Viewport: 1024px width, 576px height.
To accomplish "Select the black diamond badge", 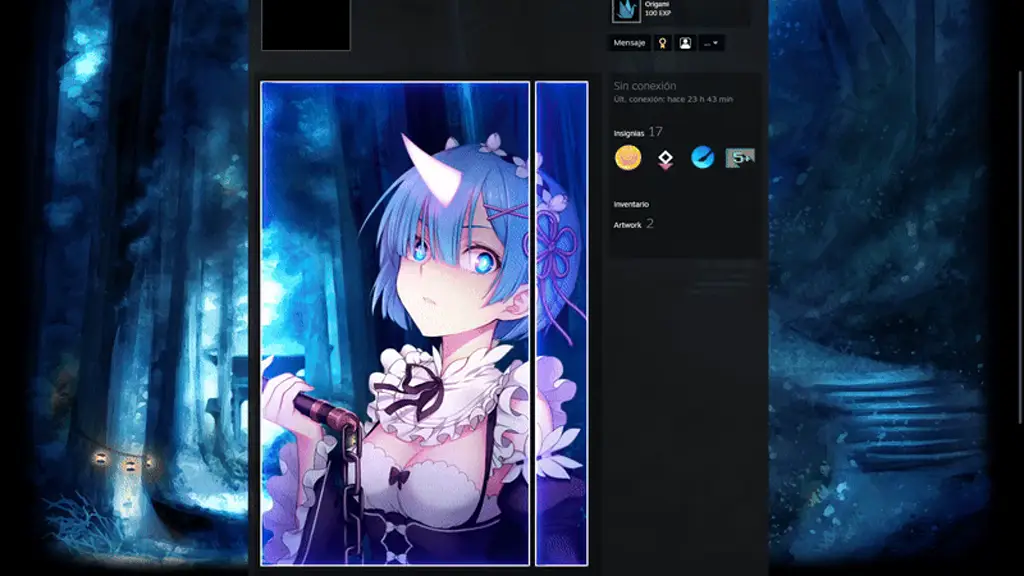I will click(x=665, y=157).
